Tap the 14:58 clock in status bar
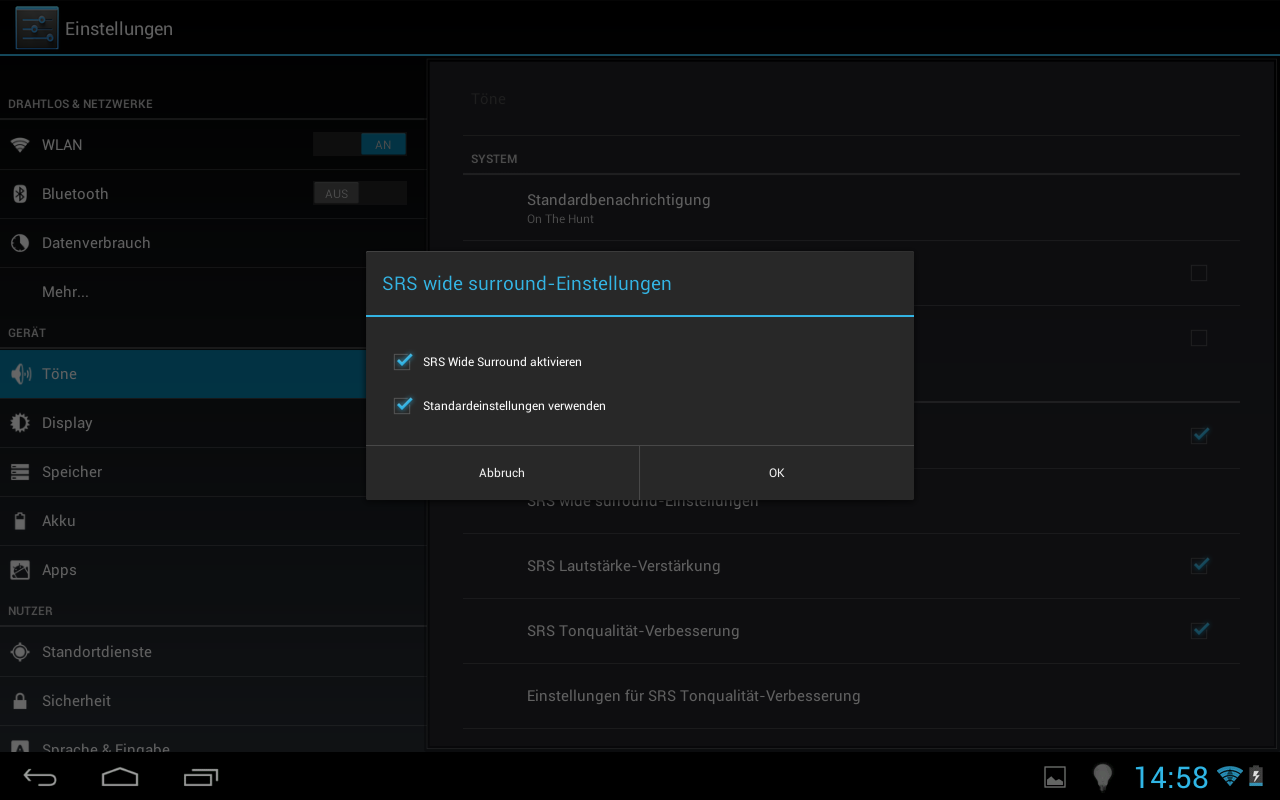Image resolution: width=1280 pixels, height=800 pixels. pyautogui.click(x=1171, y=777)
